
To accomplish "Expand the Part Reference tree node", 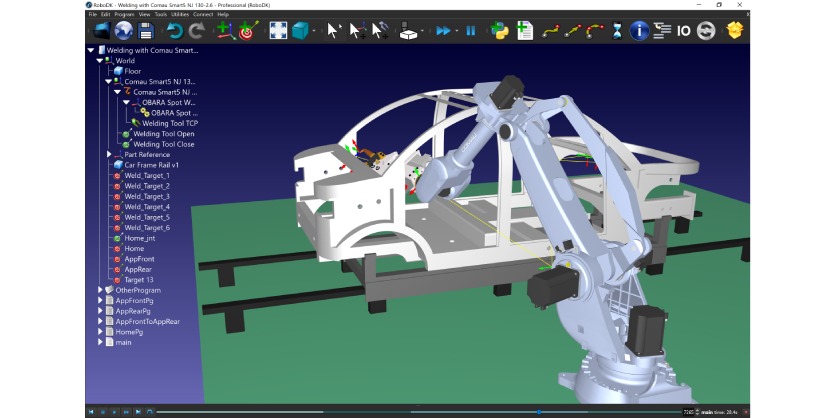I will pyautogui.click(x=109, y=155).
